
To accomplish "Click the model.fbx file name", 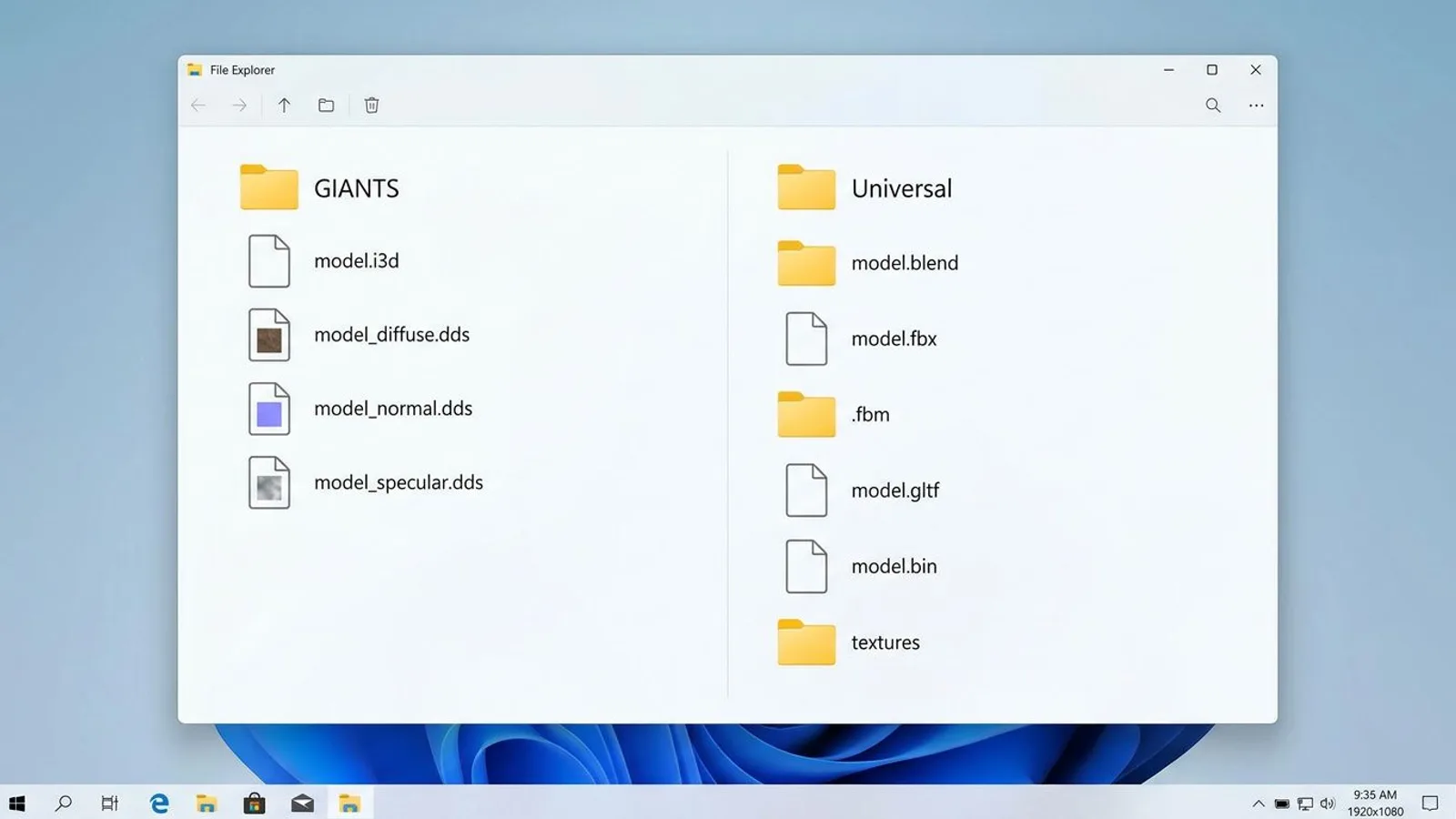I will [x=894, y=339].
